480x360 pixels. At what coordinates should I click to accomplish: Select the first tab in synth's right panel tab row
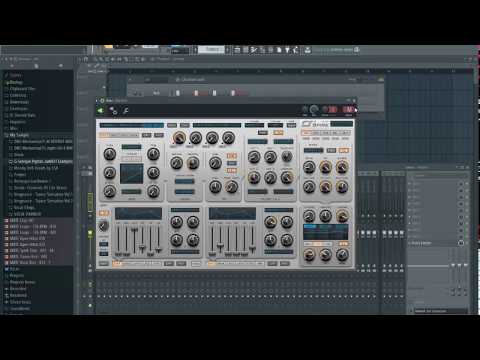click(306, 133)
